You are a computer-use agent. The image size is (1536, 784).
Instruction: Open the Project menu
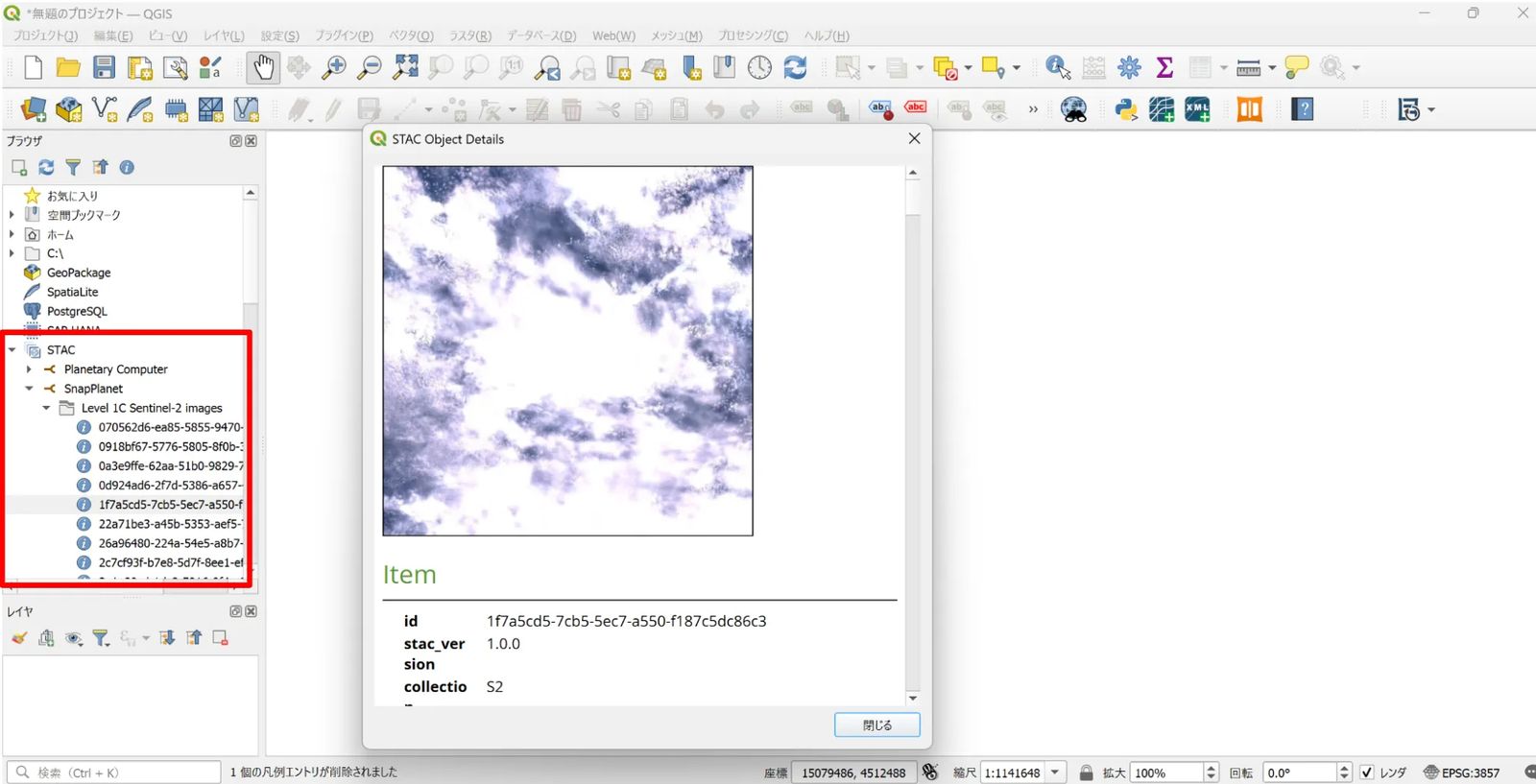click(x=45, y=36)
